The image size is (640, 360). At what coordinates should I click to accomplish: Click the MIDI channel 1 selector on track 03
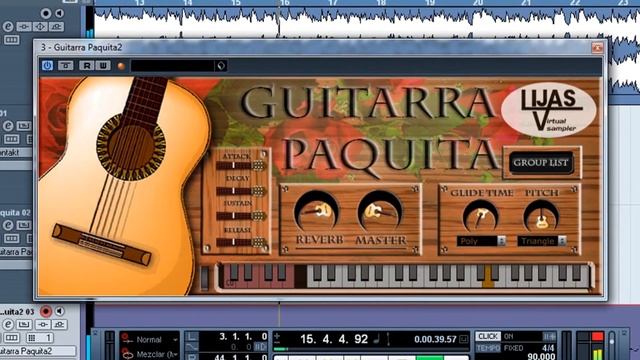click(40, 338)
